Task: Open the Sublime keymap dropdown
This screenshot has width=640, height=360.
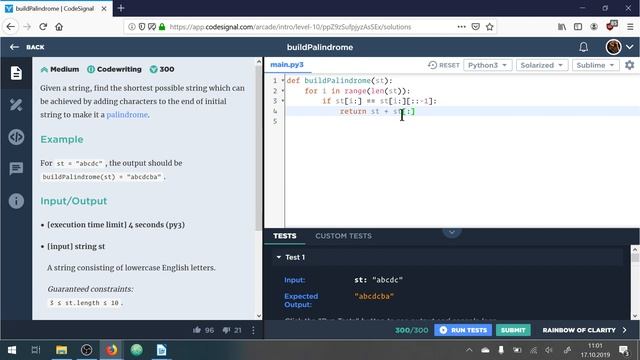Action: tap(595, 65)
